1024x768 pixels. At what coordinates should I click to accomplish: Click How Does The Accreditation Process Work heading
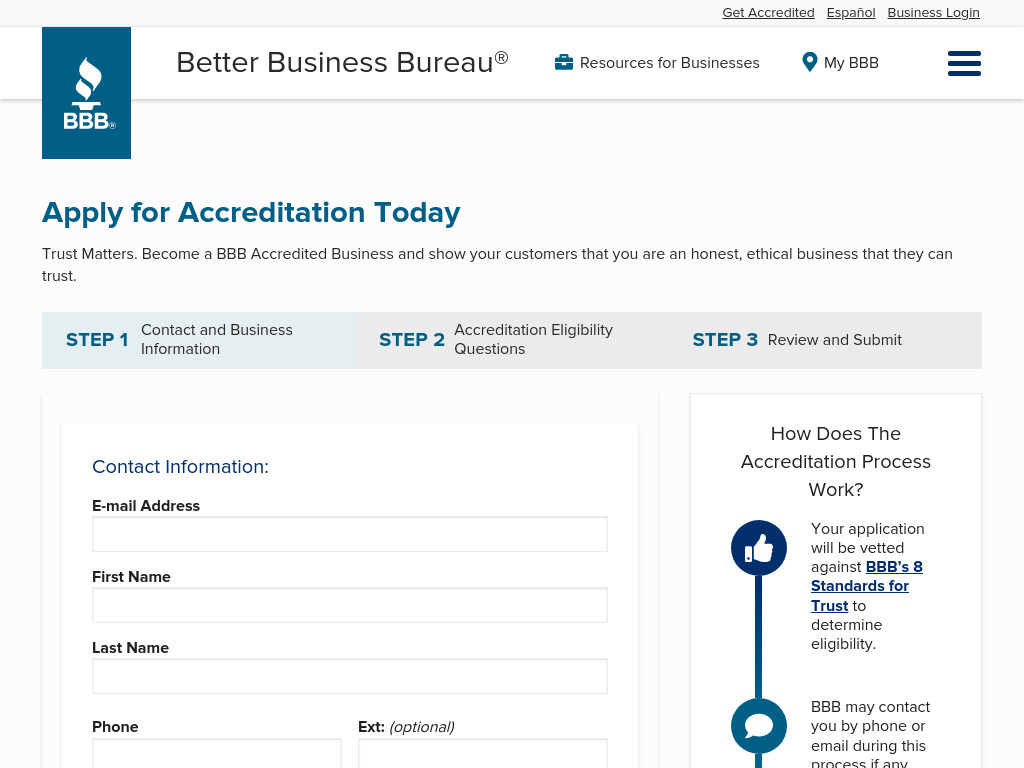coord(835,462)
